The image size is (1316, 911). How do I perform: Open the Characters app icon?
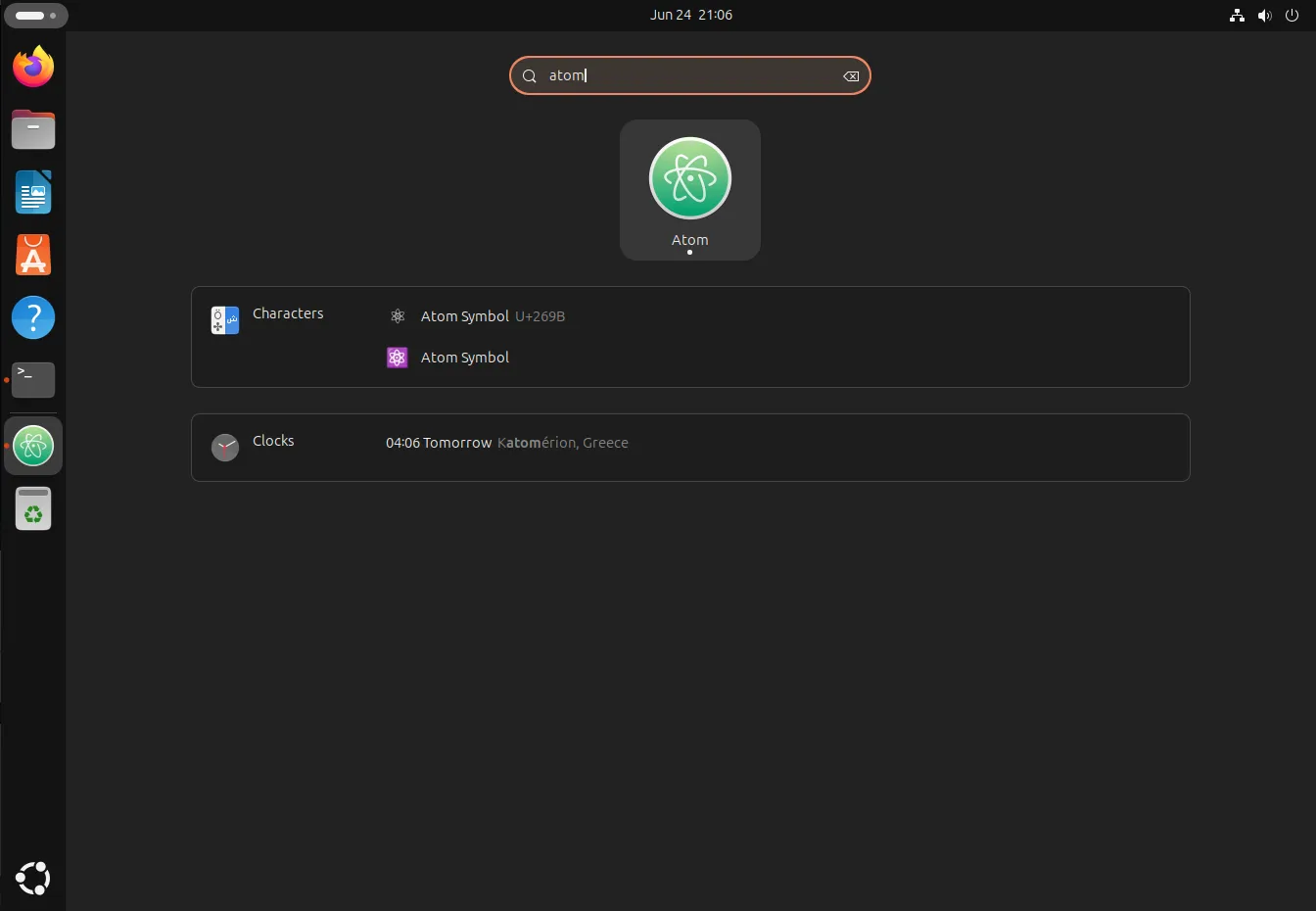[225, 320]
